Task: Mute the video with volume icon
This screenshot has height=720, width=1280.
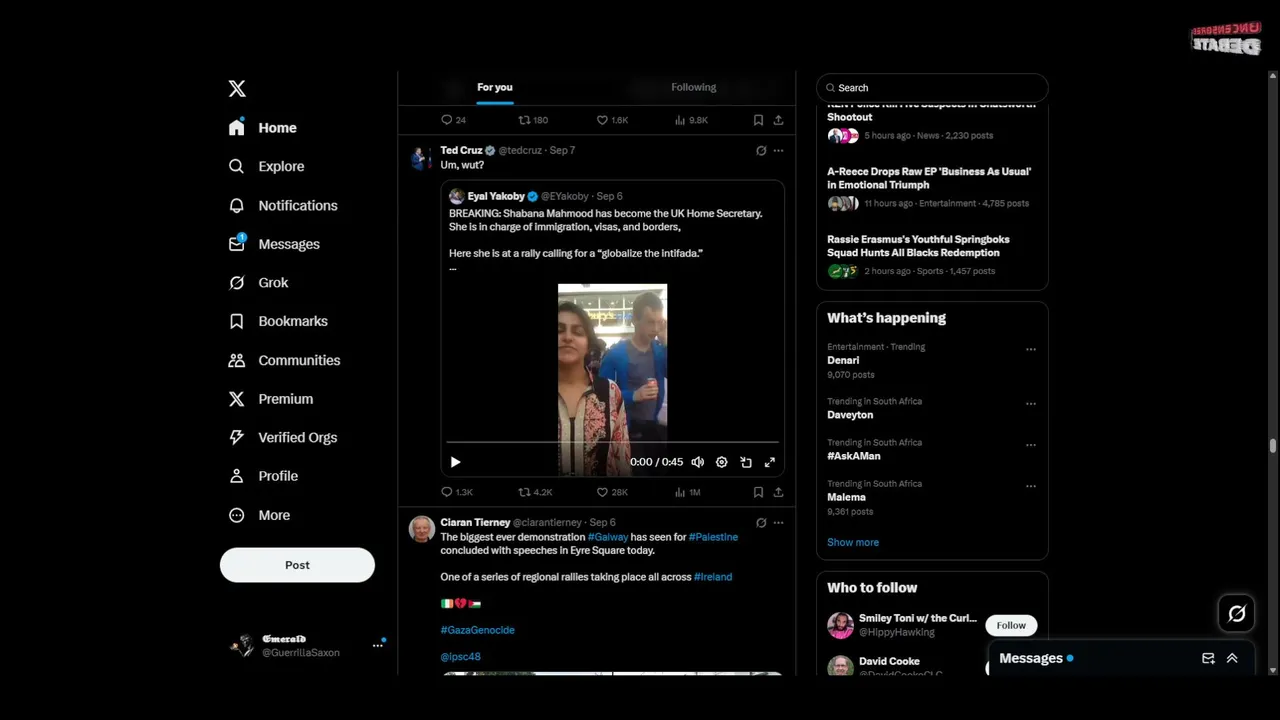Action: coord(697,462)
